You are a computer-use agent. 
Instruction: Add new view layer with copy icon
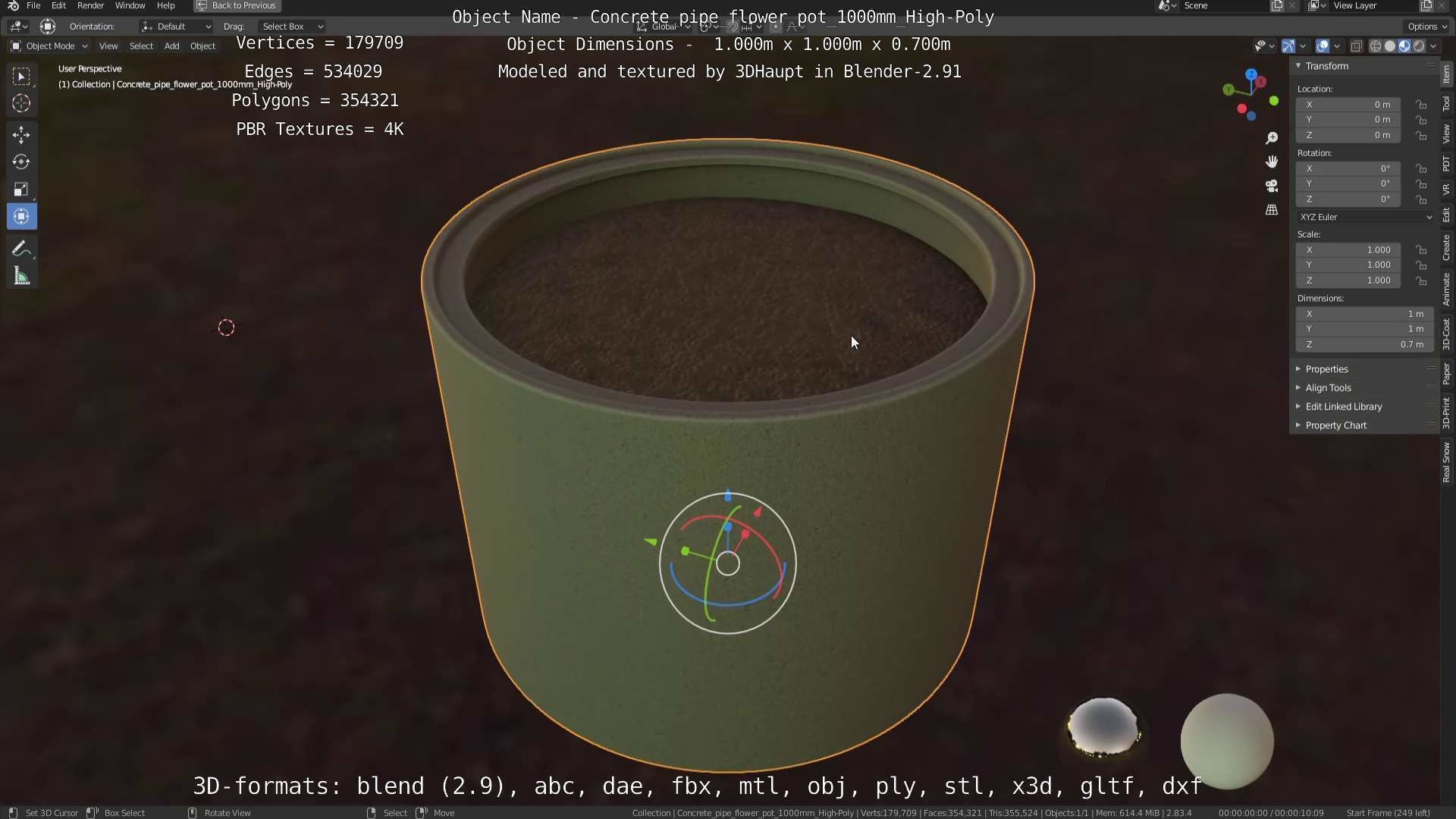coord(1426,5)
